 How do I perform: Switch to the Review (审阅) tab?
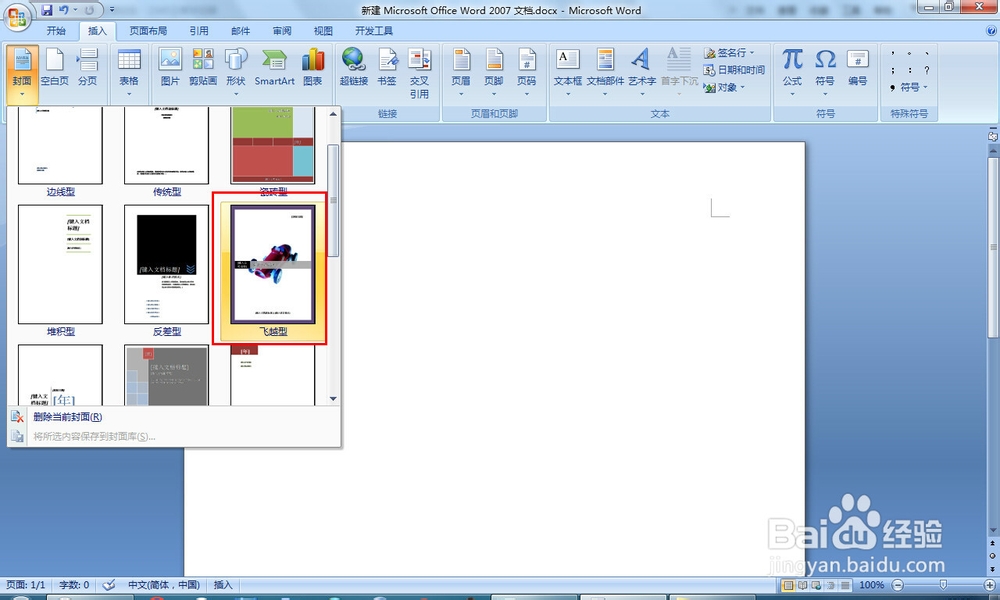pos(282,31)
